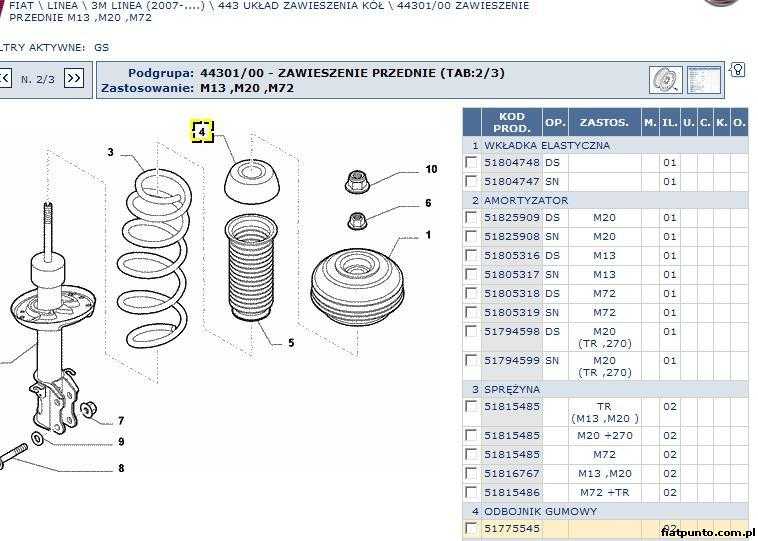Click the 4 ODBOJNIK GUMOWY group row

pyautogui.click(x=605, y=511)
